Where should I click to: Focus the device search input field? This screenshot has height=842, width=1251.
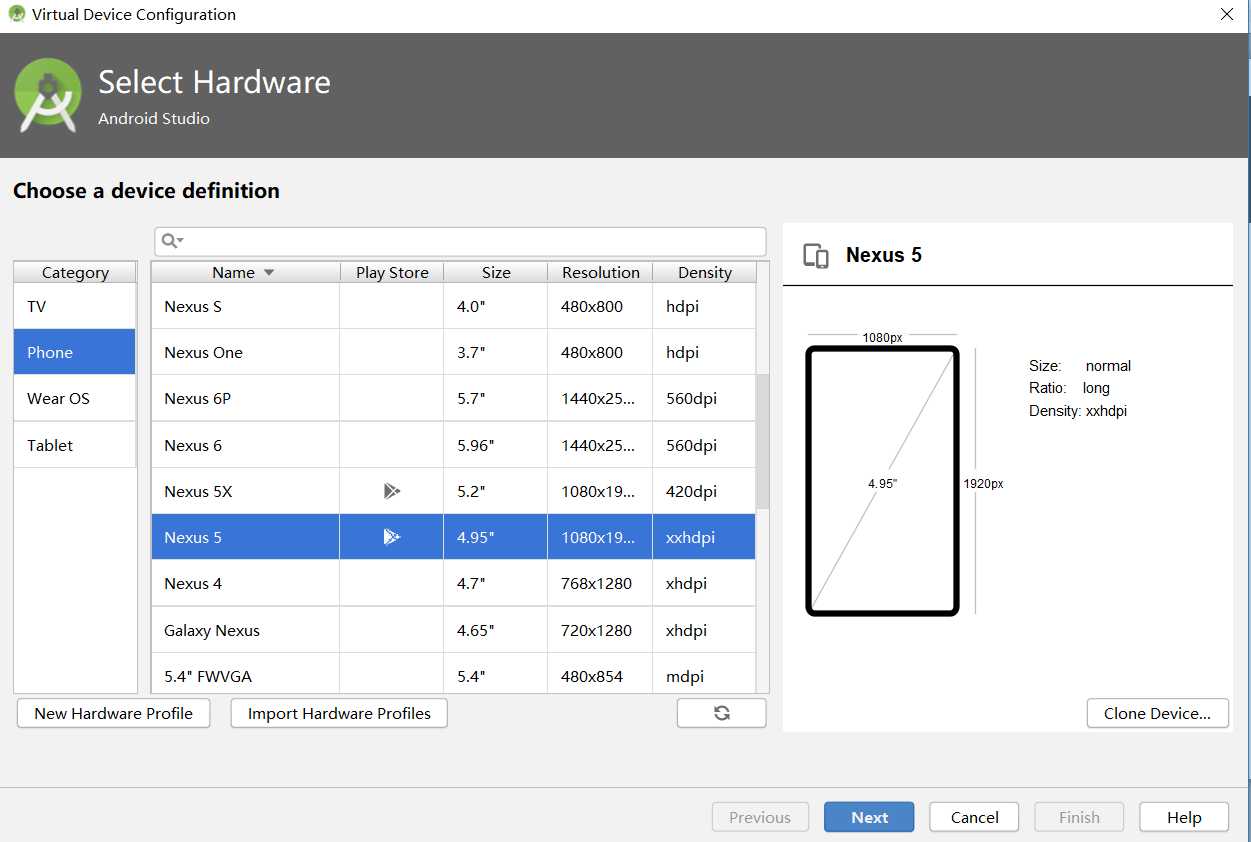460,241
